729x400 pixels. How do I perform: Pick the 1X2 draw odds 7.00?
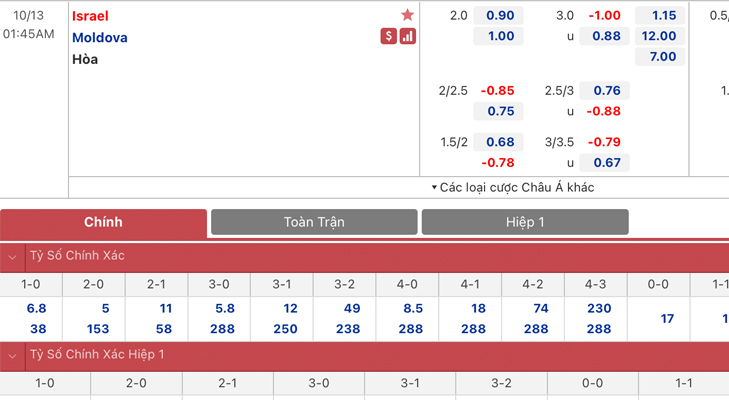pos(663,57)
